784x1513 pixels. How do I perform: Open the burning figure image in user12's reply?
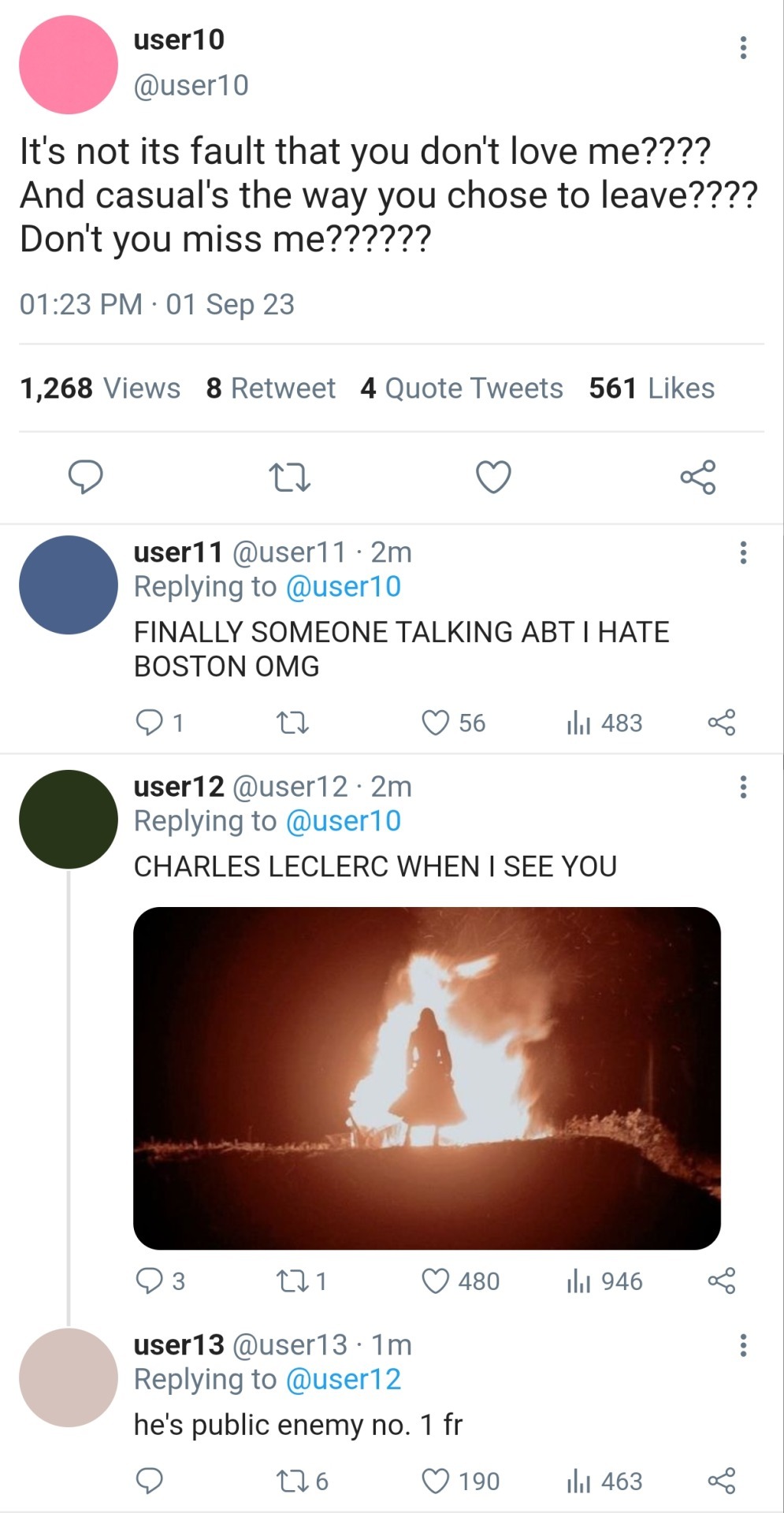(x=426, y=1078)
